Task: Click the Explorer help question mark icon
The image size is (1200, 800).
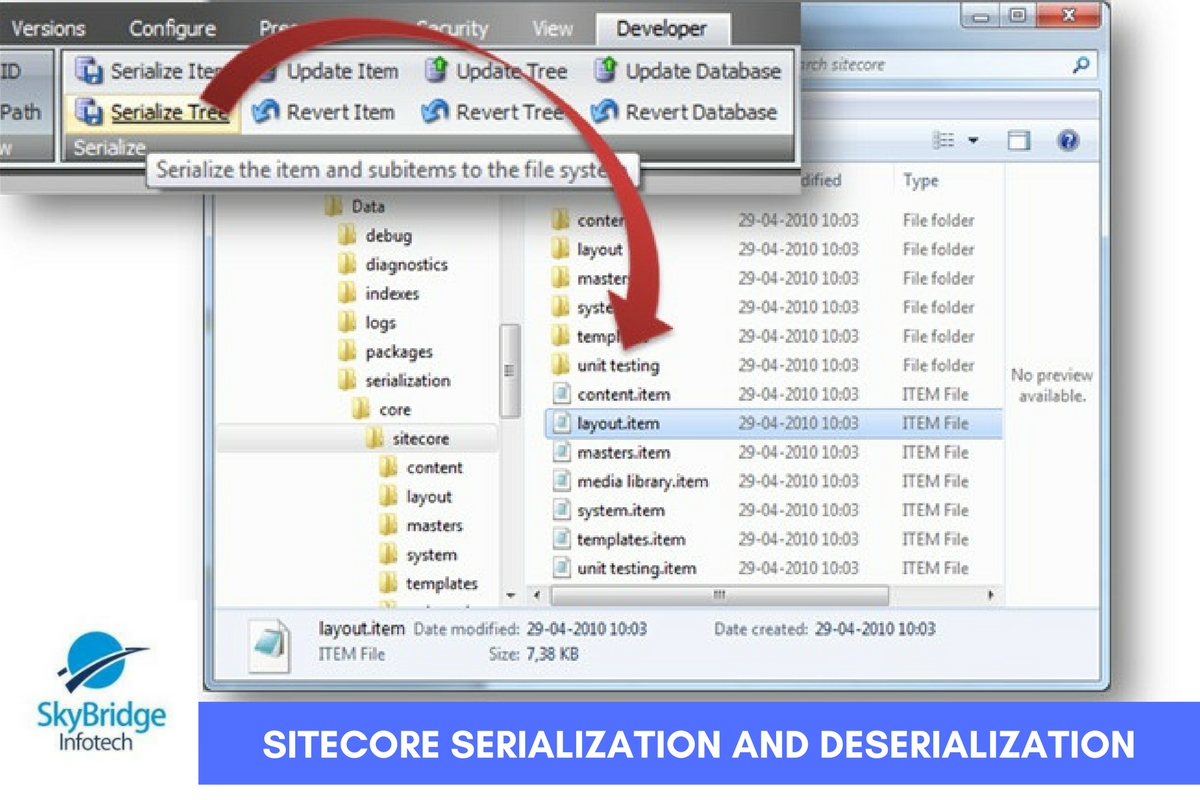Action: pos(1068,141)
